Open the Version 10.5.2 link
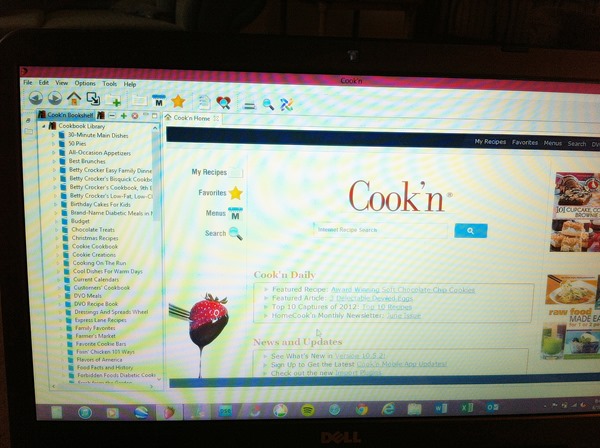Image resolution: width=600 pixels, height=448 pixels. pos(360,356)
